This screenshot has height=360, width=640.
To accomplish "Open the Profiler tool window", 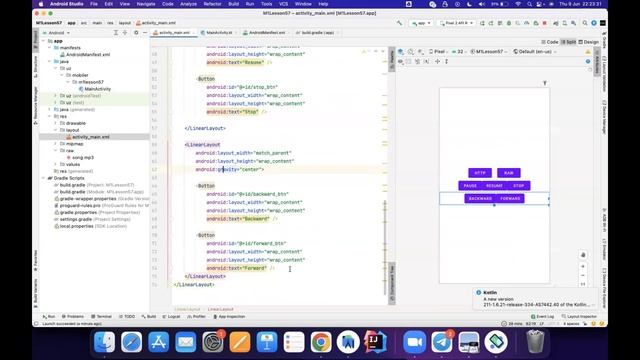I will click(196, 317).
